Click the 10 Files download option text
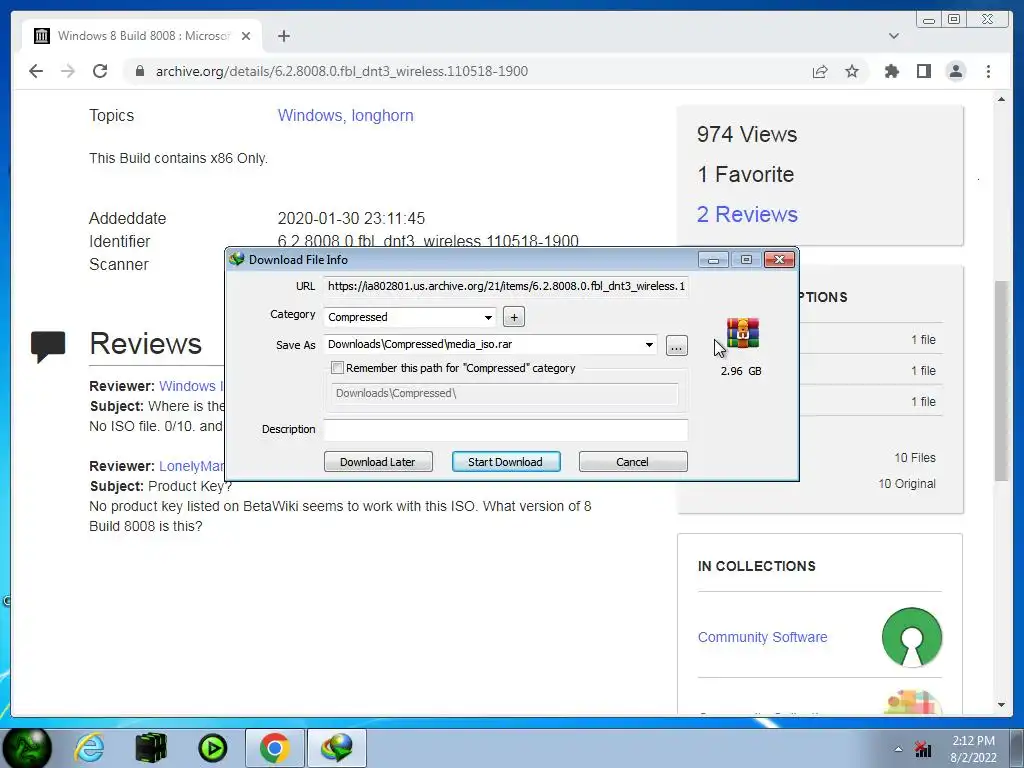The height and width of the screenshot is (768, 1024). point(915,458)
